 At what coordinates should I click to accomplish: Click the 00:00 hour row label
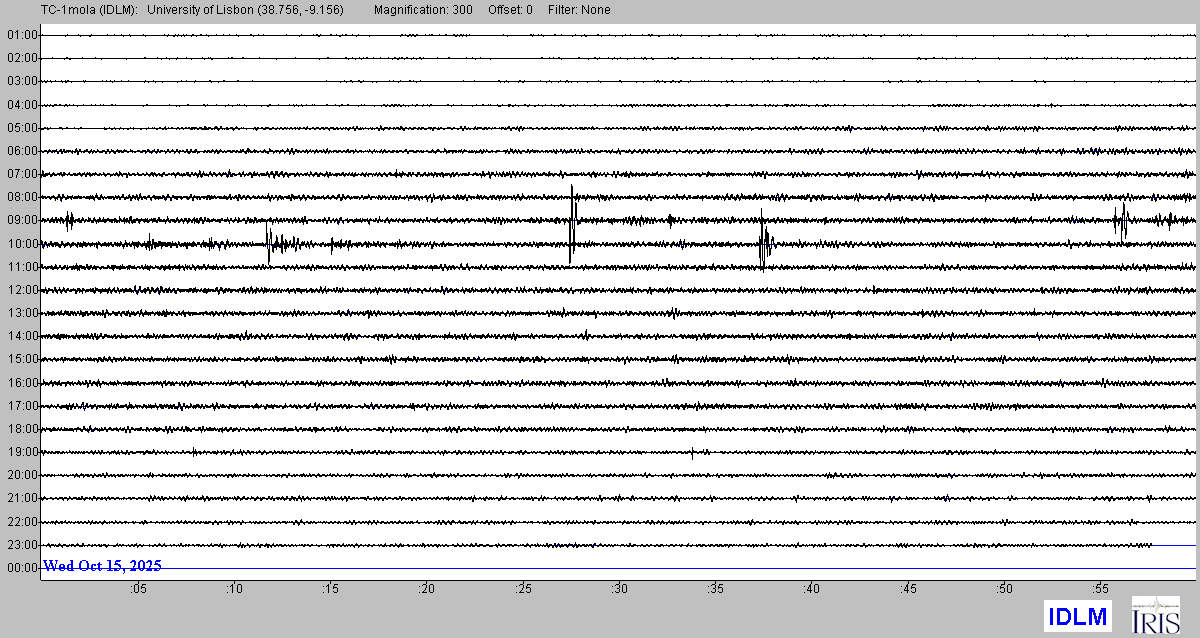21,568
